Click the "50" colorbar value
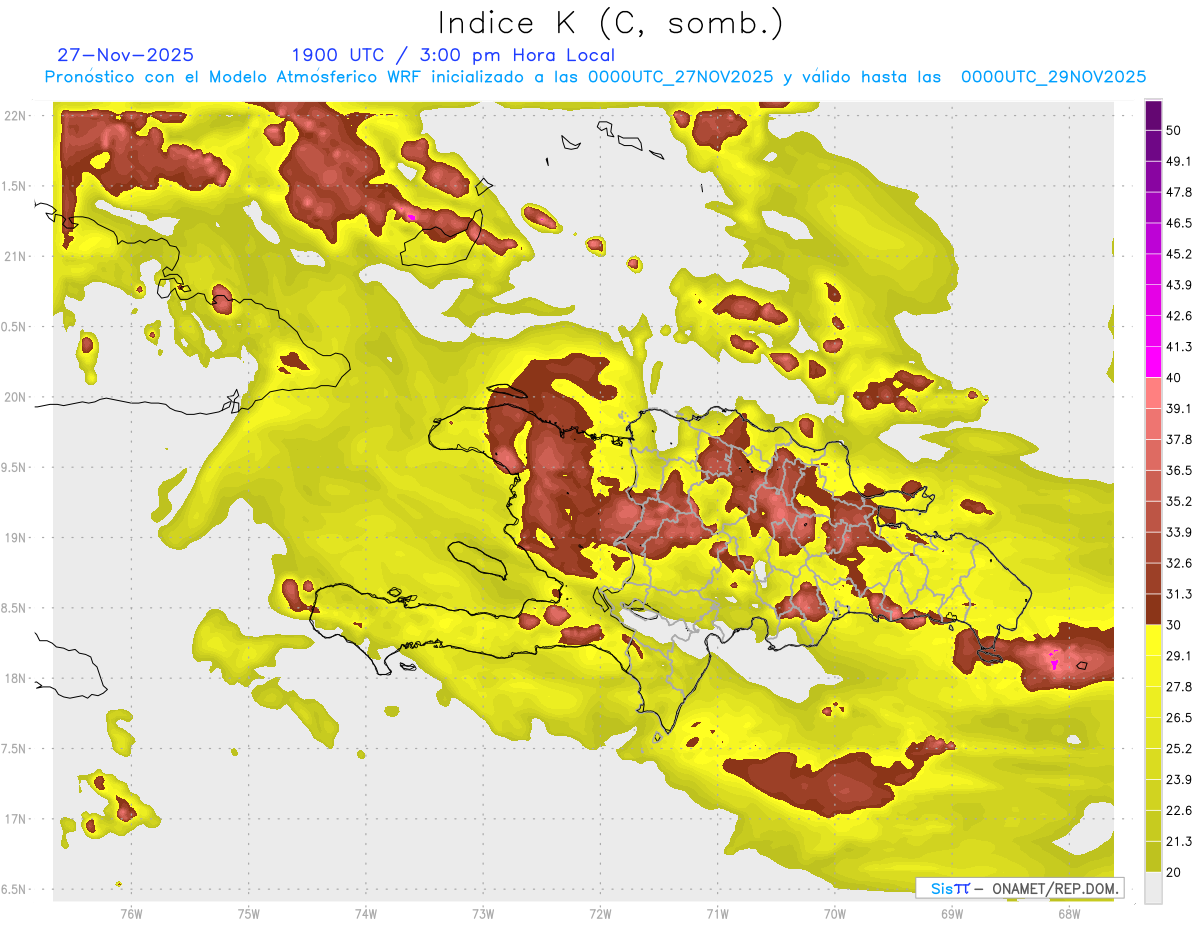 pyautogui.click(x=1173, y=130)
